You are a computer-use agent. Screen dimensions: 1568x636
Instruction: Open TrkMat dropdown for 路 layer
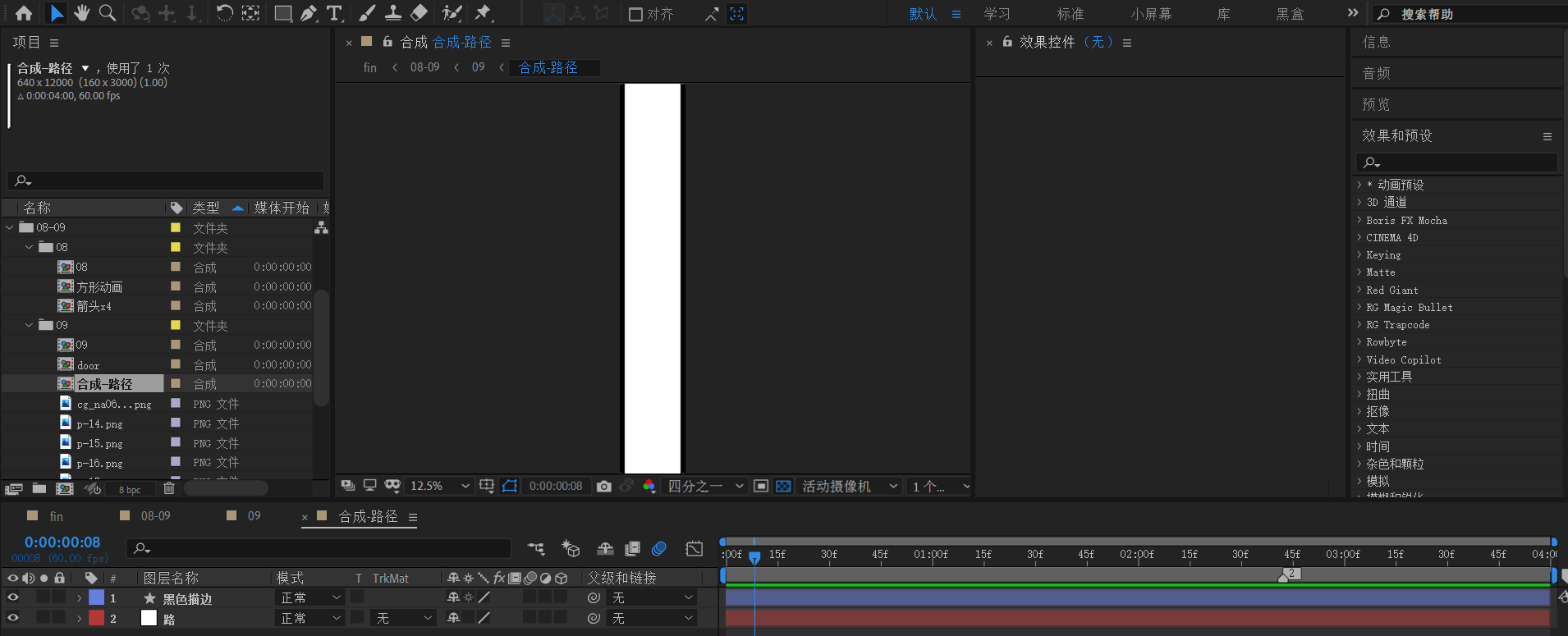pyautogui.click(x=402, y=618)
